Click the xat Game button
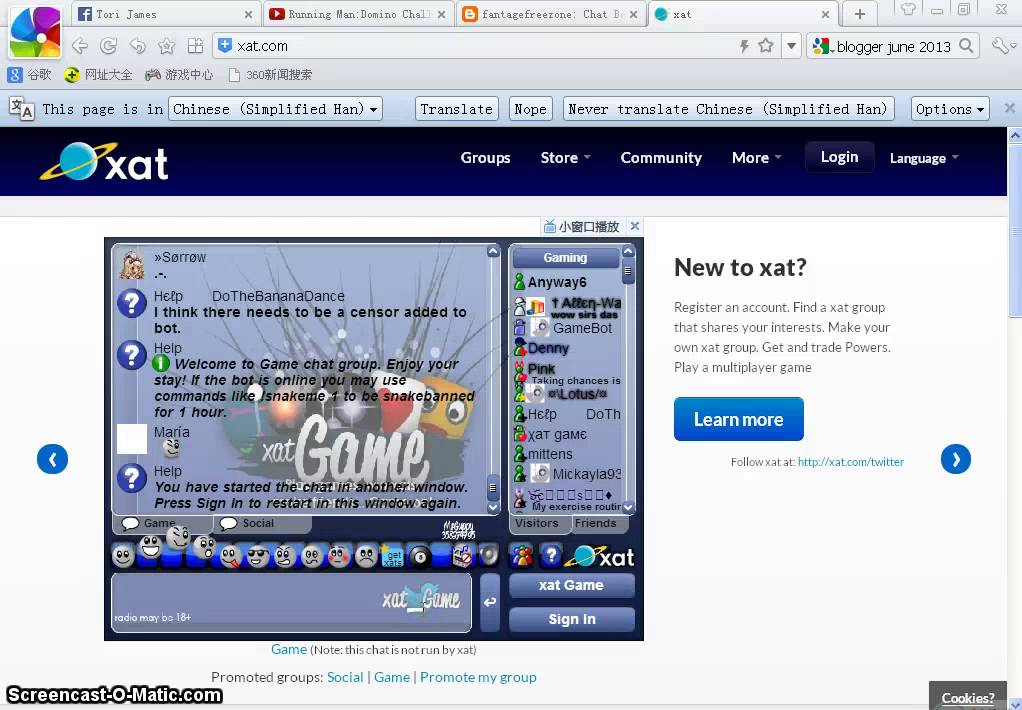Image resolution: width=1022 pixels, height=710 pixels. coord(572,585)
